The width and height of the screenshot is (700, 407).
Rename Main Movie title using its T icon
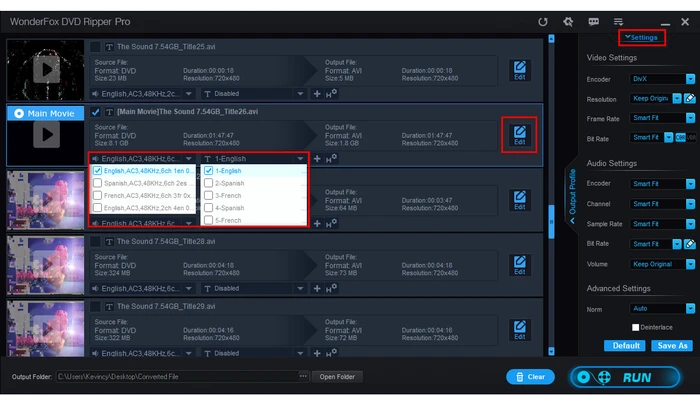click(109, 112)
